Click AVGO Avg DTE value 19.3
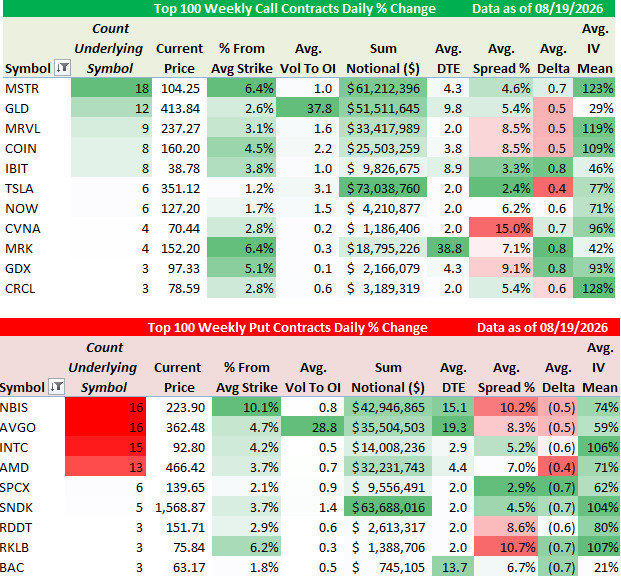 point(453,427)
